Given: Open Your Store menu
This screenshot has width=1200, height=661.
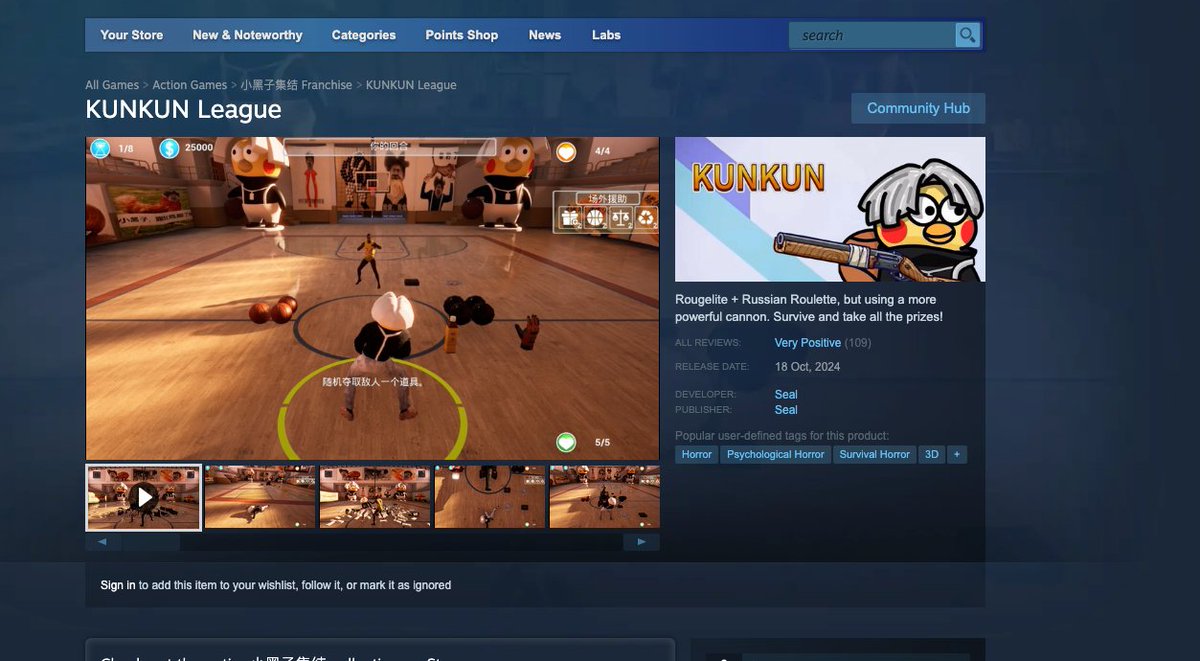Looking at the screenshot, I should click(131, 35).
